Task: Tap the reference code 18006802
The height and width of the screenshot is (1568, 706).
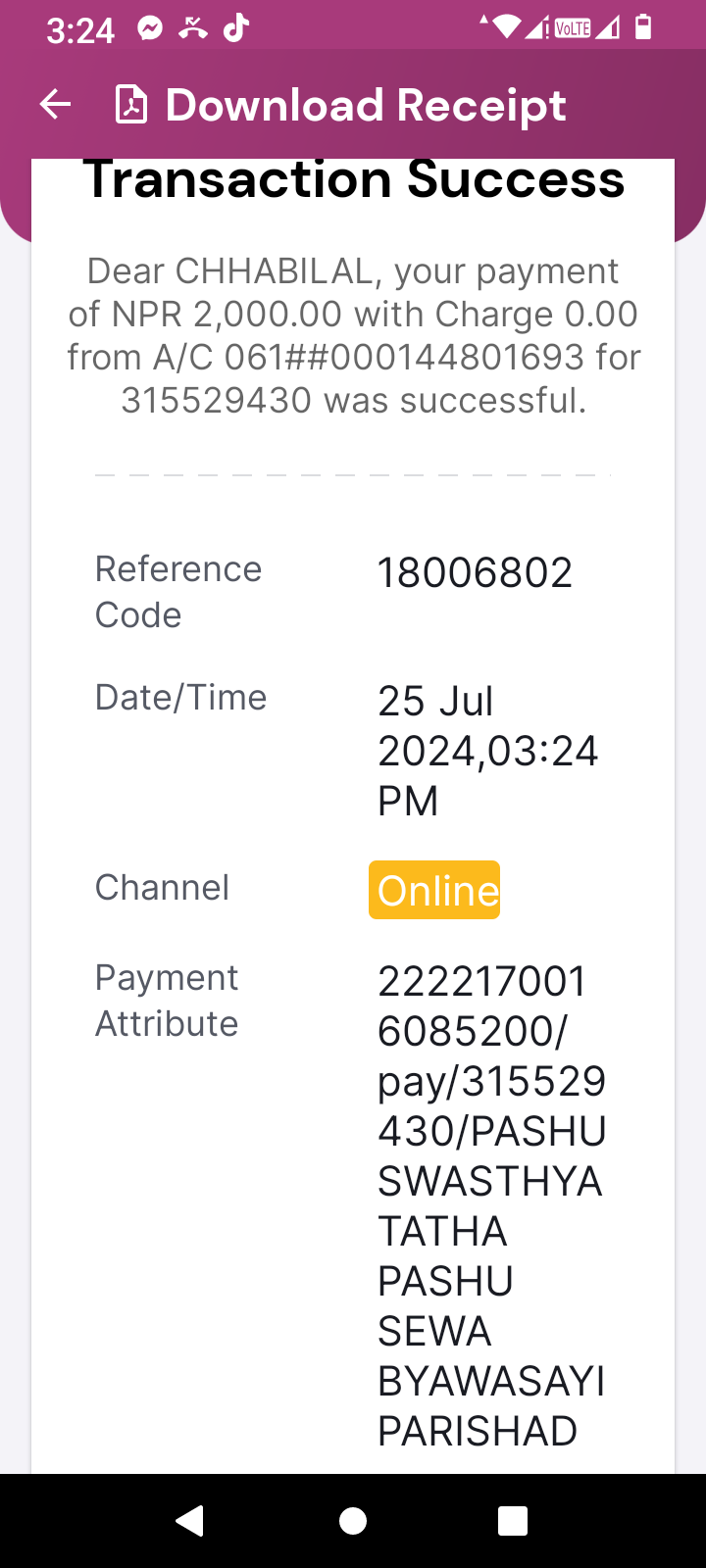Action: (475, 573)
